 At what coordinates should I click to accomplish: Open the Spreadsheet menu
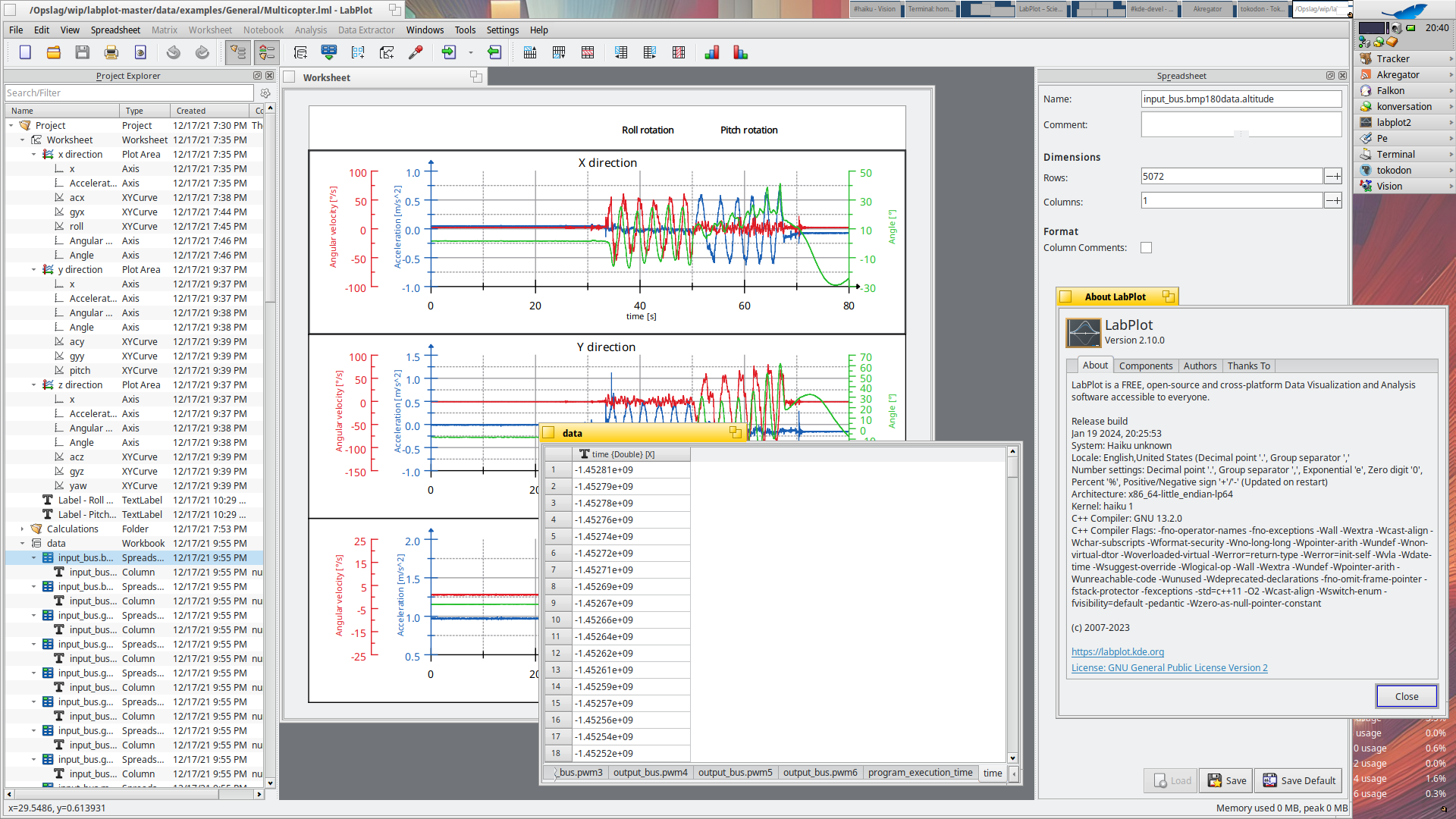115,30
